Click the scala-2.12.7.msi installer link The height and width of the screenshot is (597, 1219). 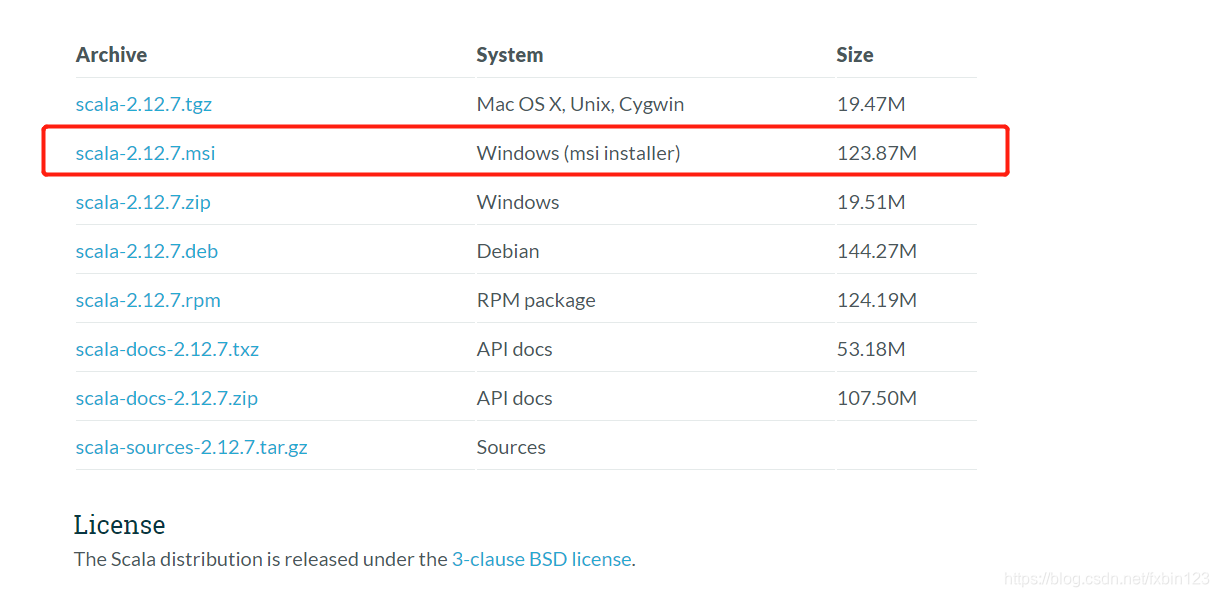click(x=146, y=153)
